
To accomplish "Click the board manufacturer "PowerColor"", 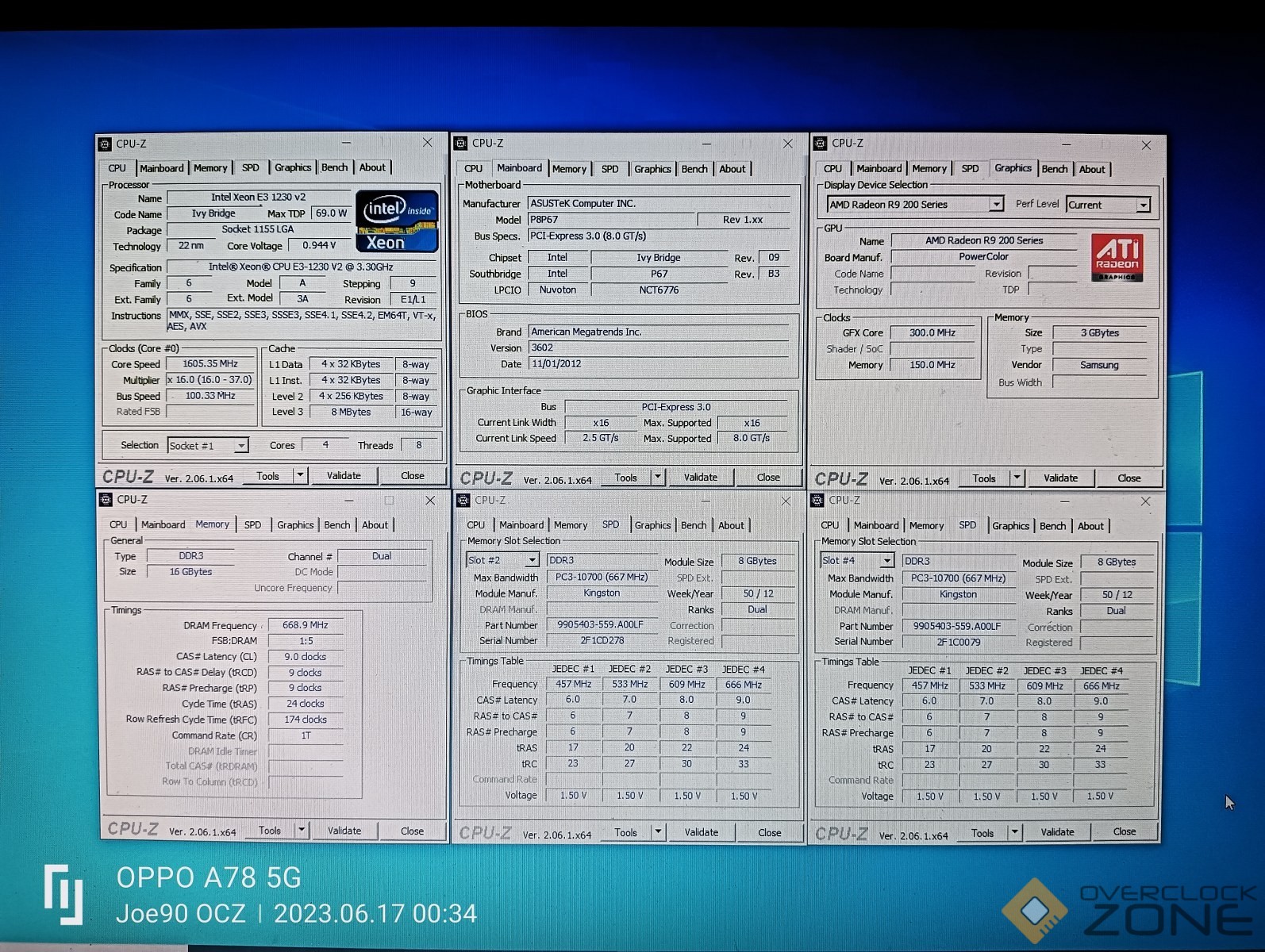I will tap(983, 257).
